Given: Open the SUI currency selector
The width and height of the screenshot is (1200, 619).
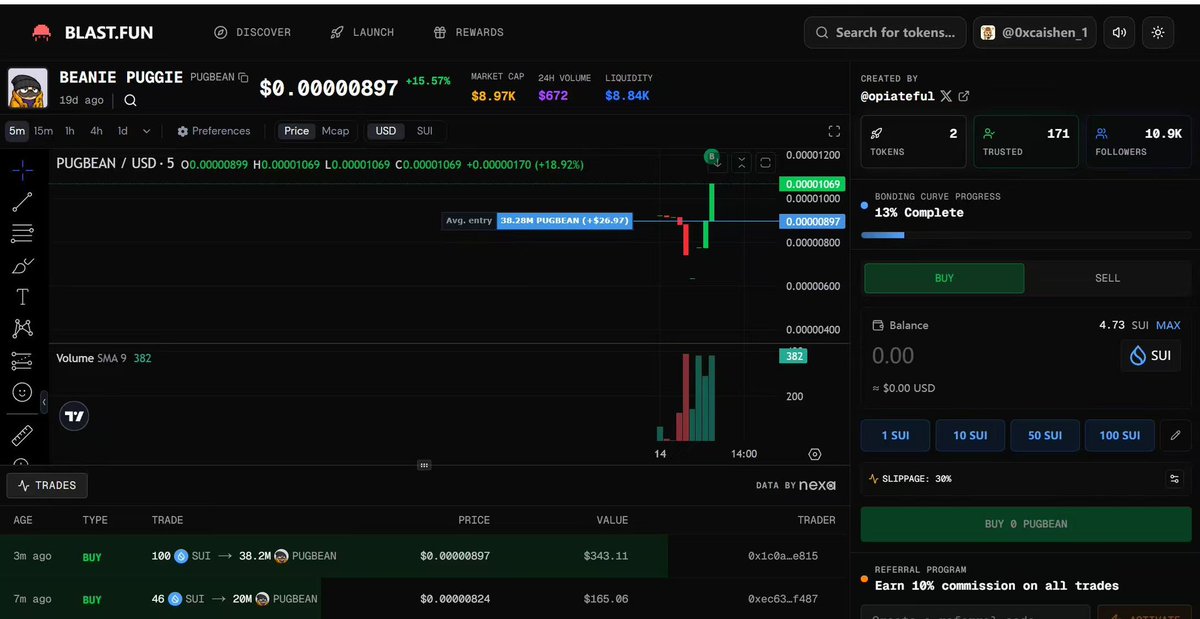Looking at the screenshot, I should pyautogui.click(x=1150, y=356).
